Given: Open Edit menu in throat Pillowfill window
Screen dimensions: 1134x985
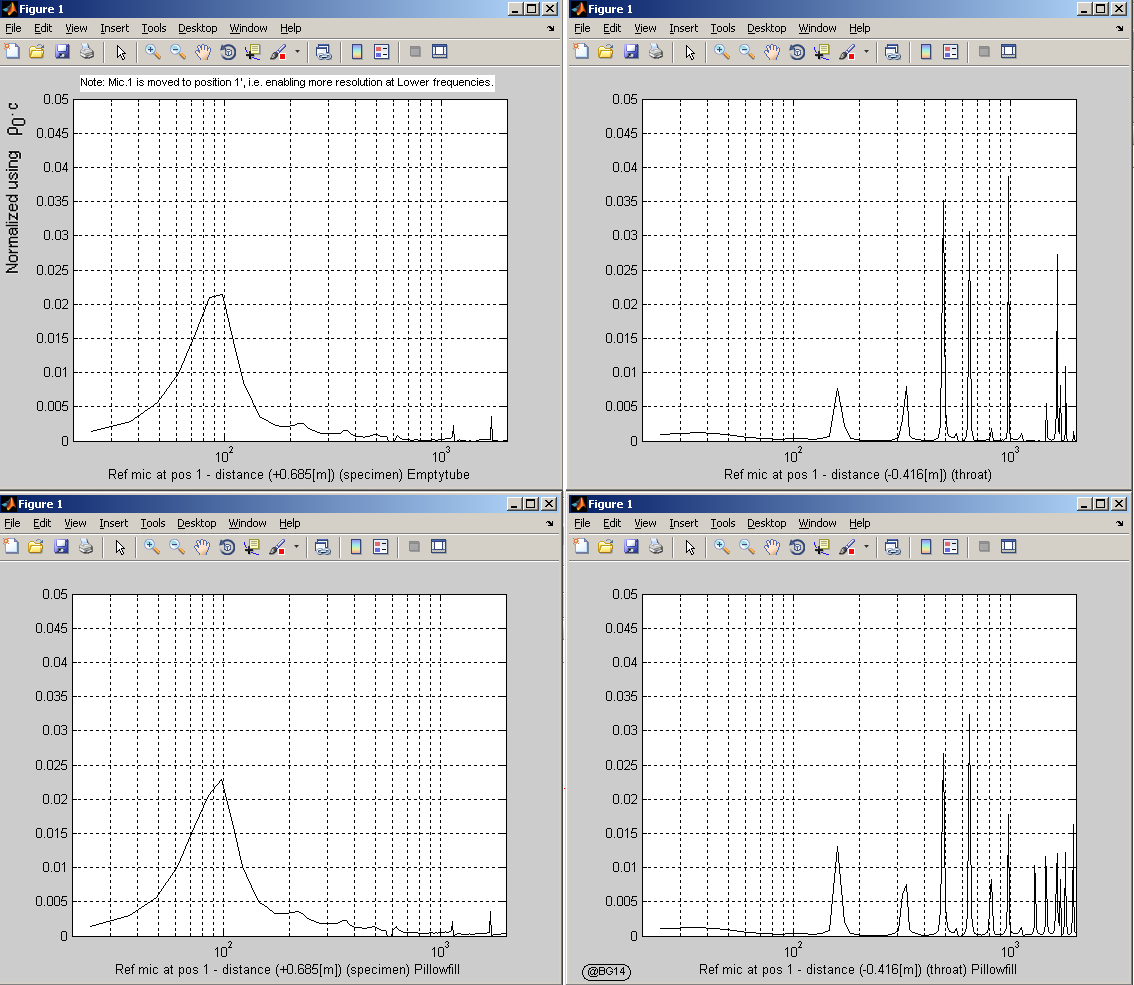Looking at the screenshot, I should point(612,523).
